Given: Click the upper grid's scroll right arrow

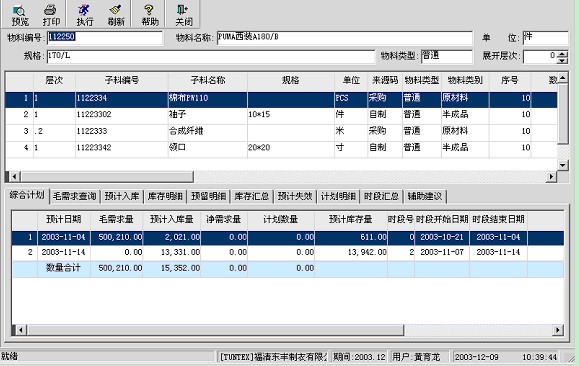Looking at the screenshot, I should [551, 177].
